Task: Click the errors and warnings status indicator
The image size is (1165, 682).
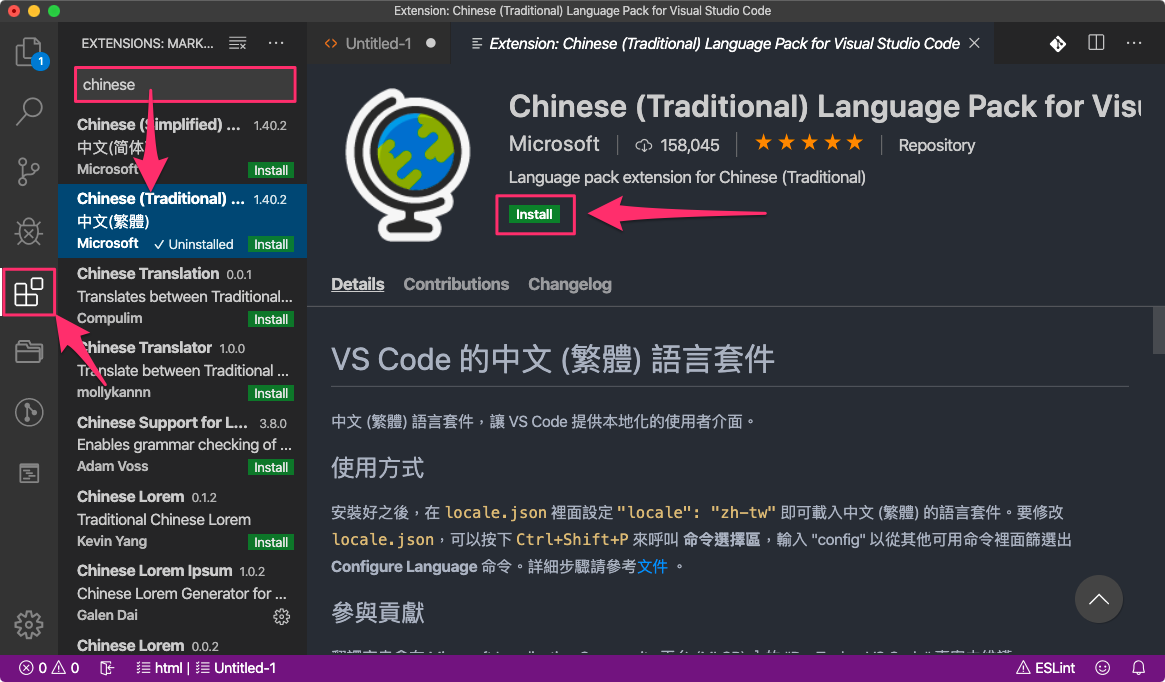Action: pos(49,668)
